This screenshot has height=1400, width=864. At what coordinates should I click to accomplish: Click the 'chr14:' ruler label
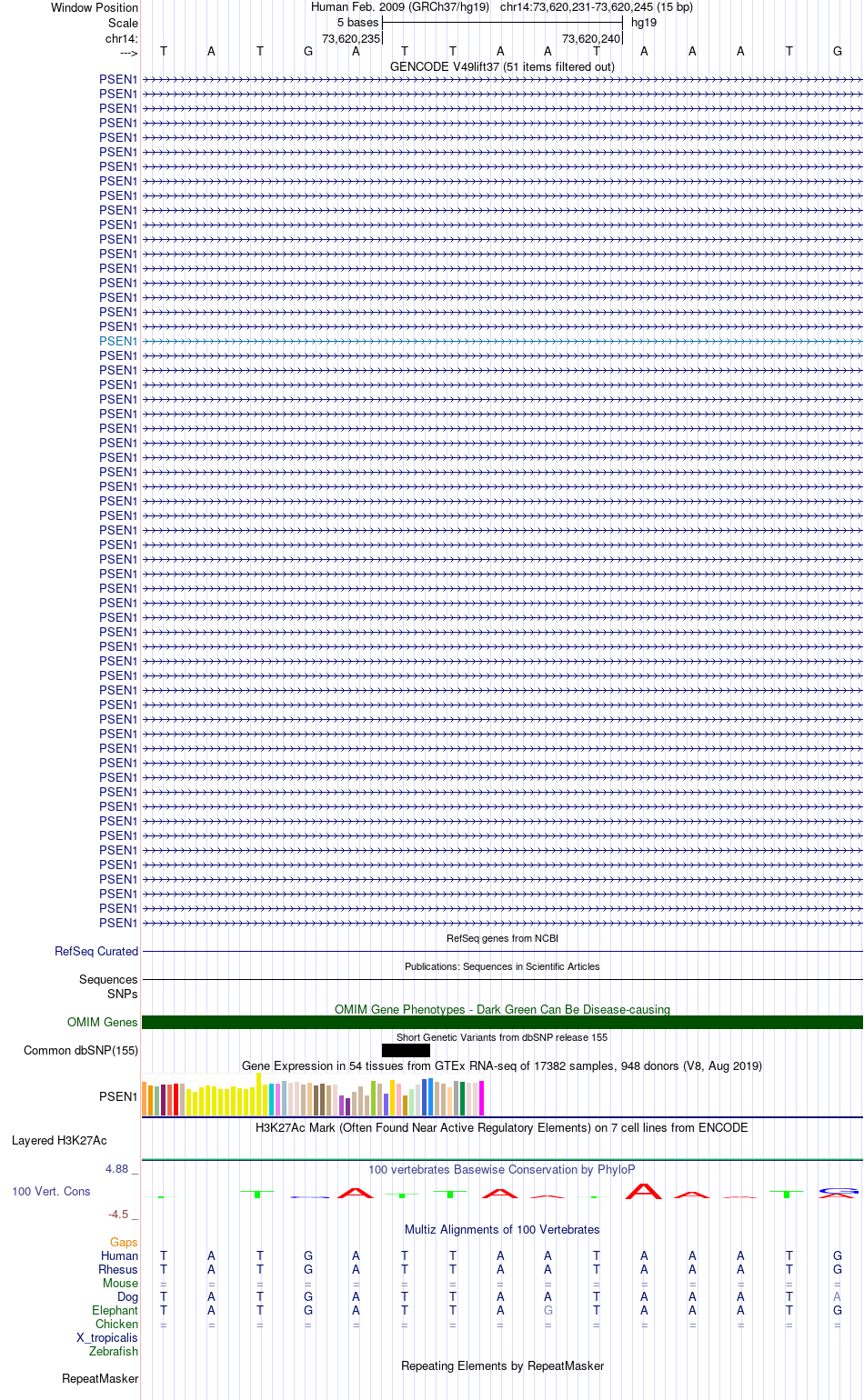point(122,38)
